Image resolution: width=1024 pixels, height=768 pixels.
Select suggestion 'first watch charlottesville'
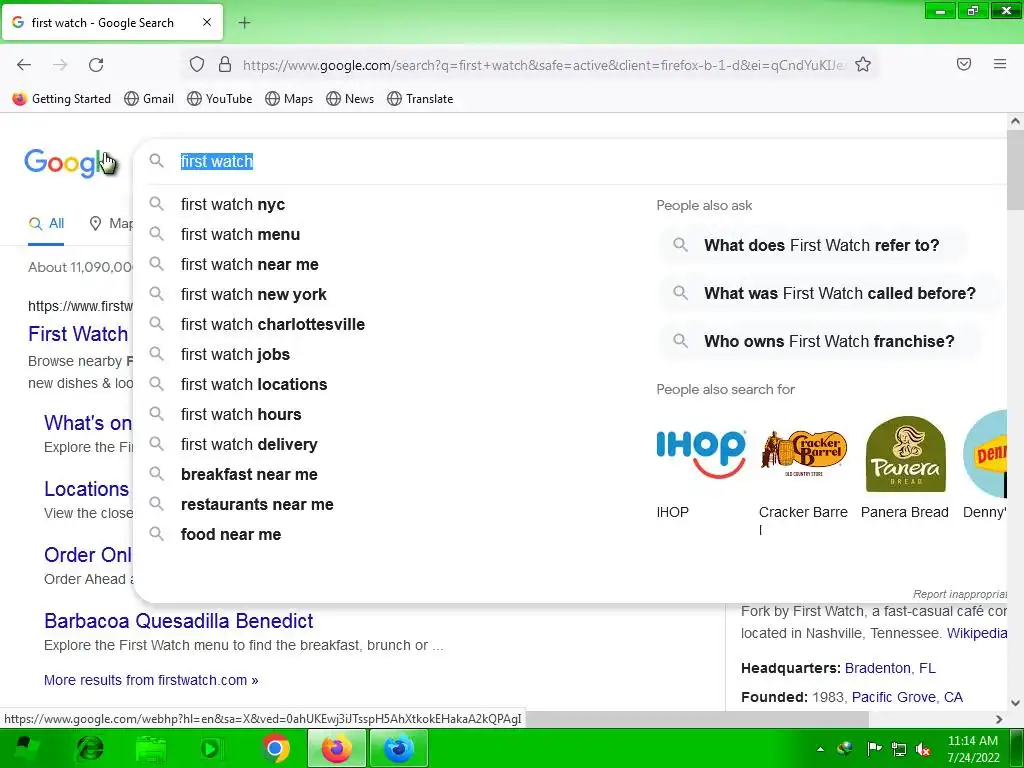click(272, 325)
